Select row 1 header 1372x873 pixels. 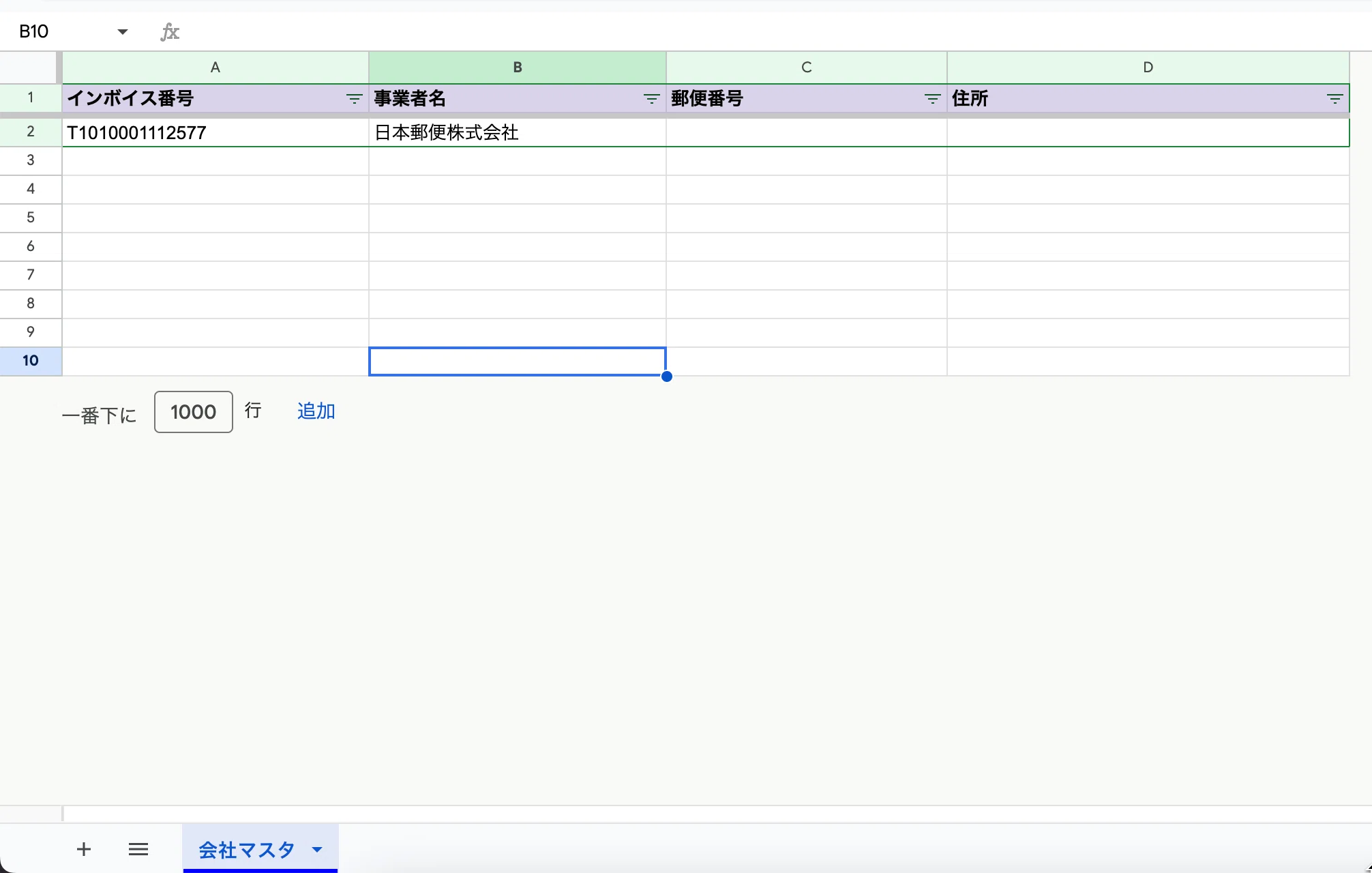pos(31,98)
